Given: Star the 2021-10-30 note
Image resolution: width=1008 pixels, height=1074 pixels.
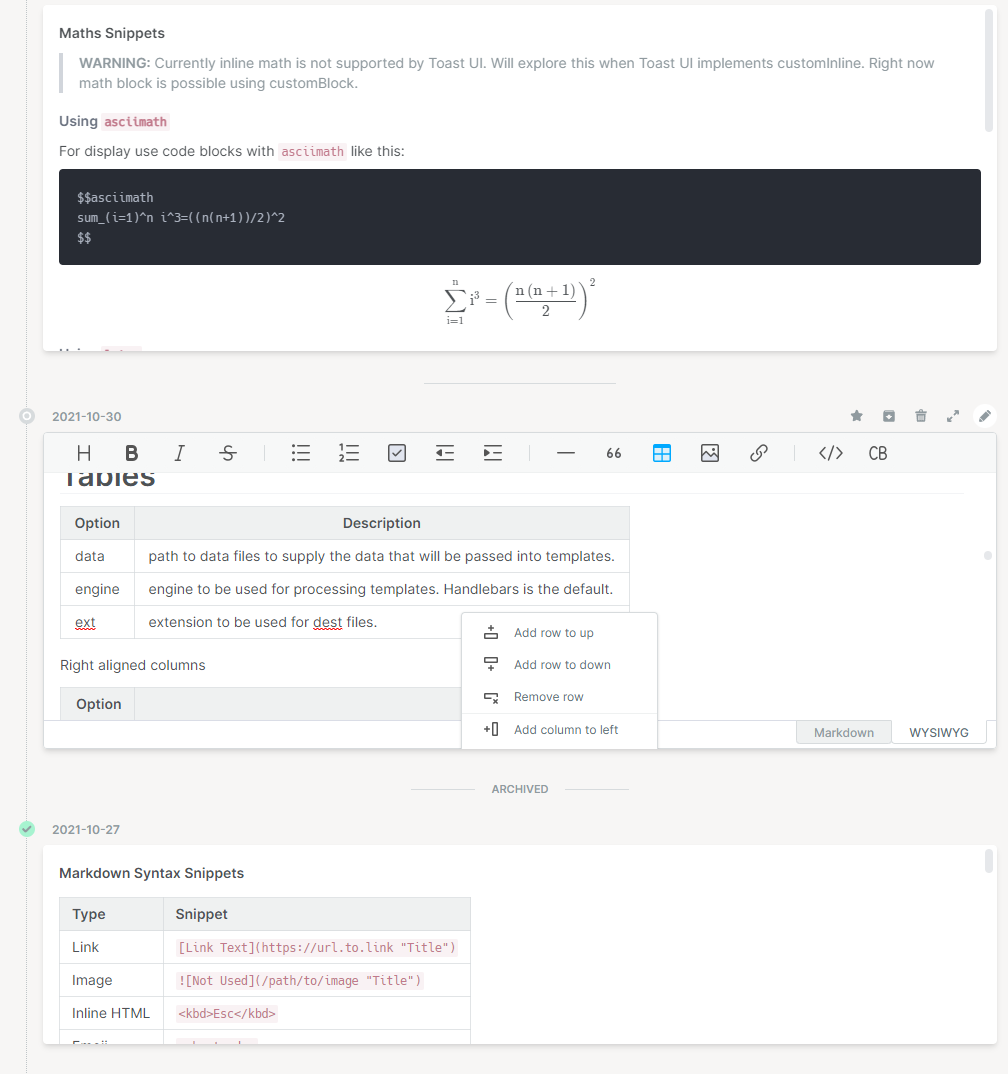Looking at the screenshot, I should pyautogui.click(x=856, y=416).
